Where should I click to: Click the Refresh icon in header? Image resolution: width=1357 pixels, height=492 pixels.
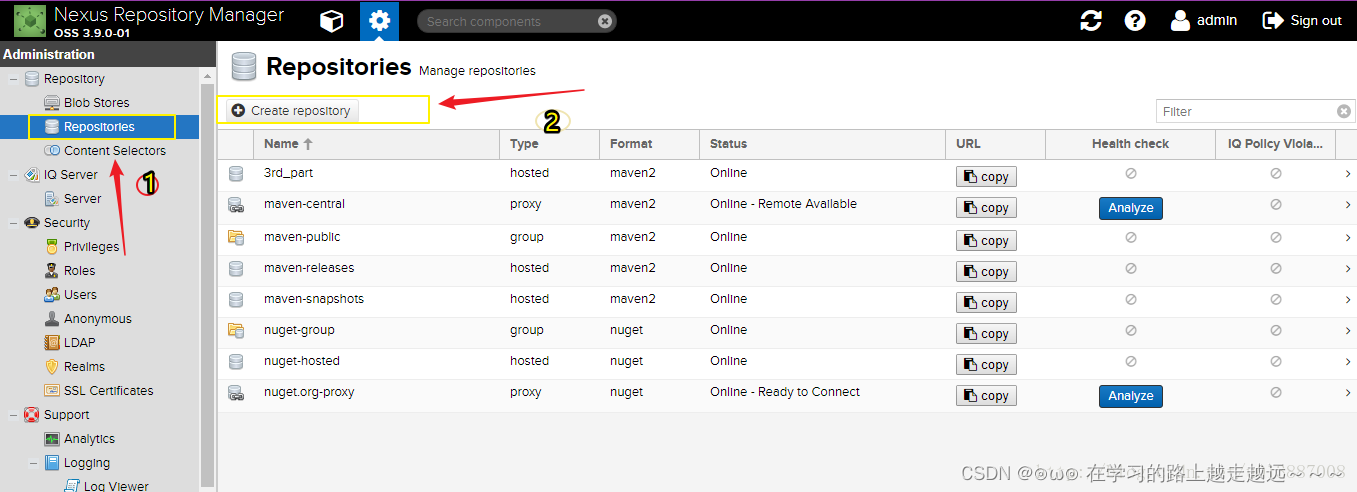tap(1091, 20)
